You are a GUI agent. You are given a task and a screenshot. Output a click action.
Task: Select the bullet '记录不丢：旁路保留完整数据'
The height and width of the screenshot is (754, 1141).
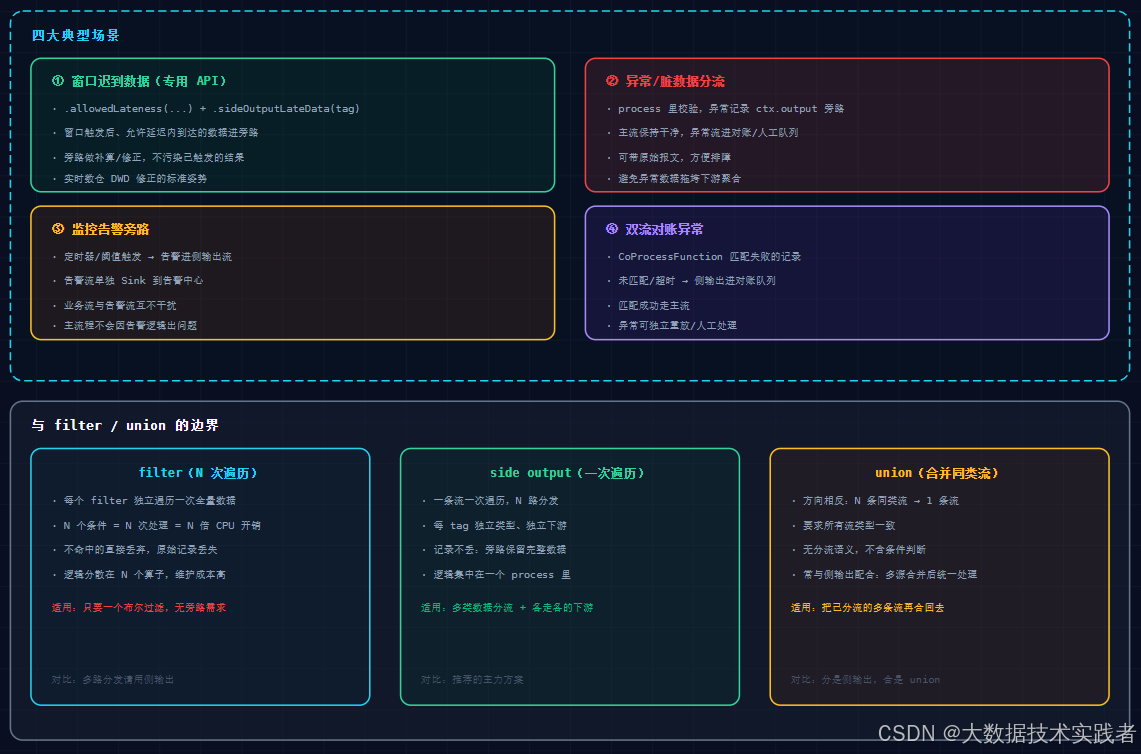point(499,549)
